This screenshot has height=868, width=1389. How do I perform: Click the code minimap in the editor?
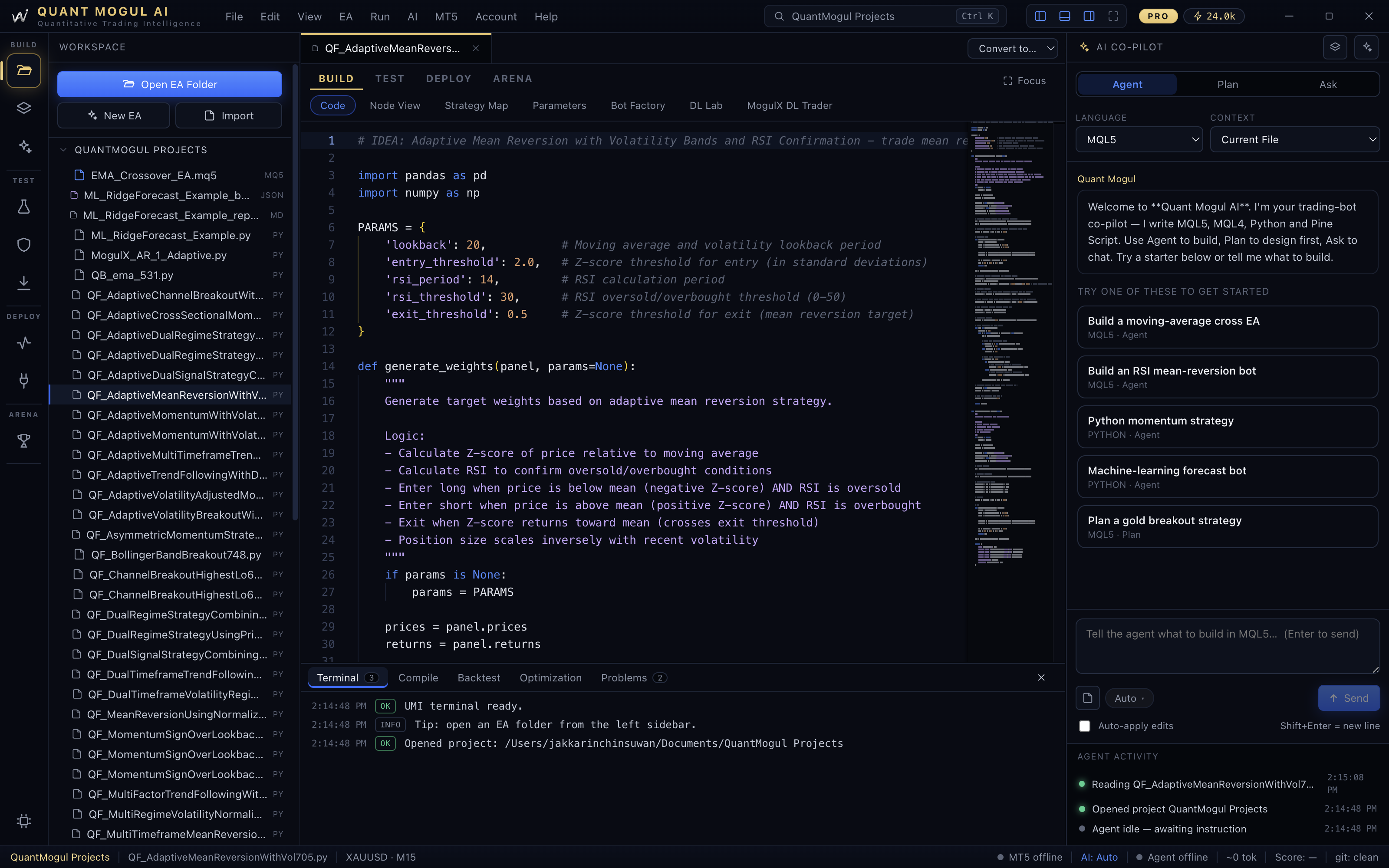coord(1011,345)
